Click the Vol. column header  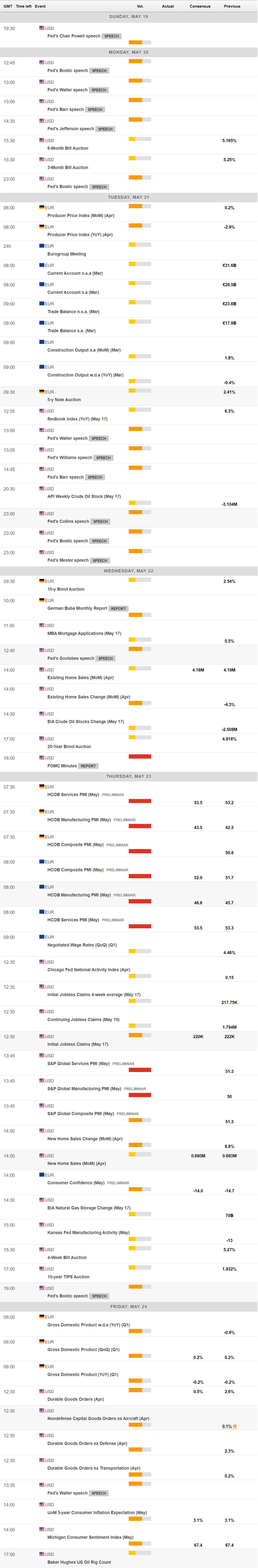coord(140,6)
